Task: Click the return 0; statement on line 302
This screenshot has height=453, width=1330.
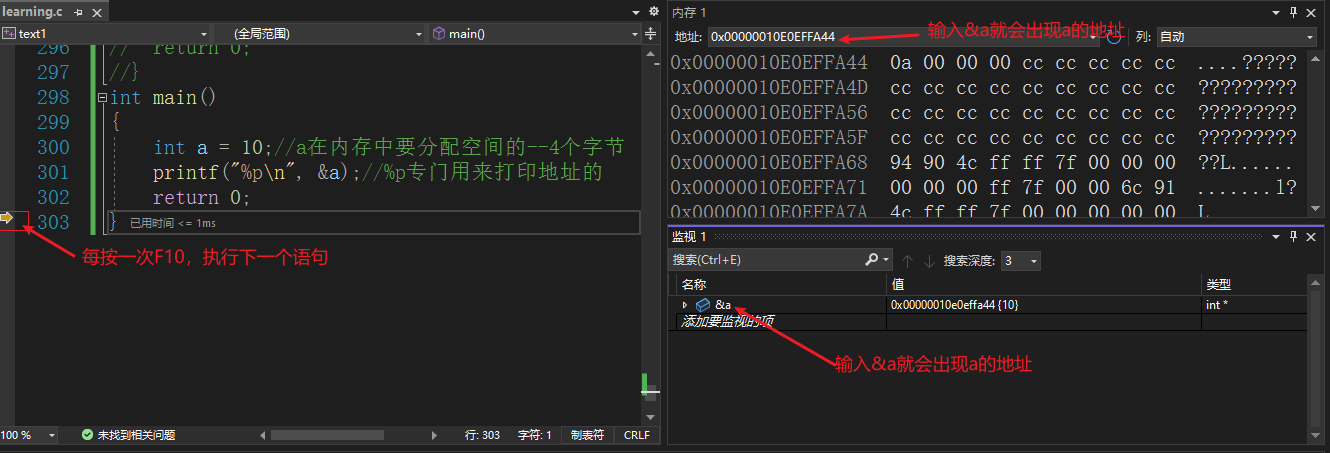Action: [201, 197]
